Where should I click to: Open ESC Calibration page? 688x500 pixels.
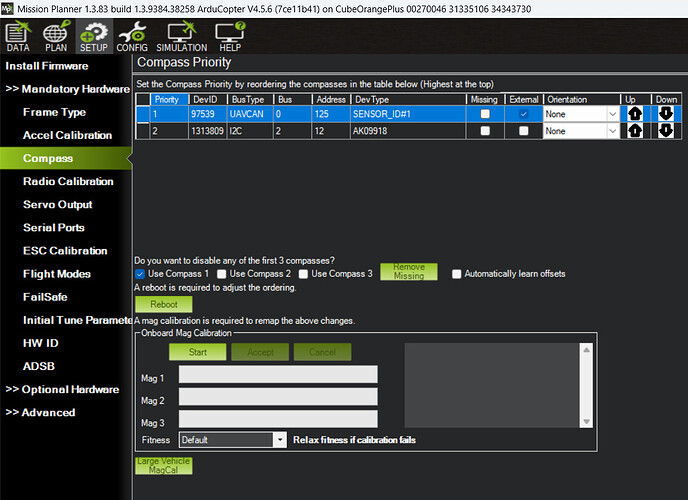click(x=65, y=251)
